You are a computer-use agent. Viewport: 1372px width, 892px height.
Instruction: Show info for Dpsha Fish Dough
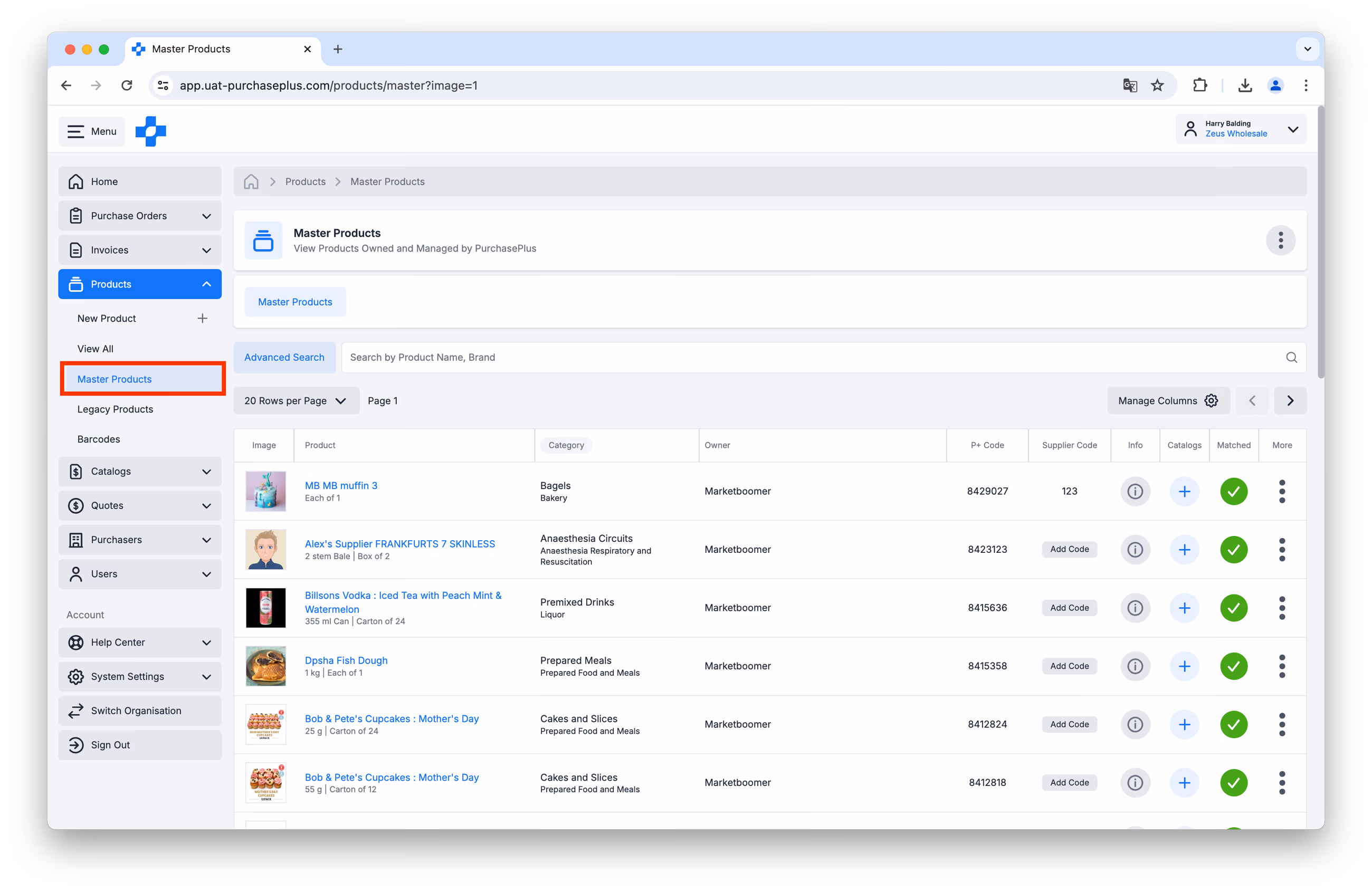[x=1135, y=666]
